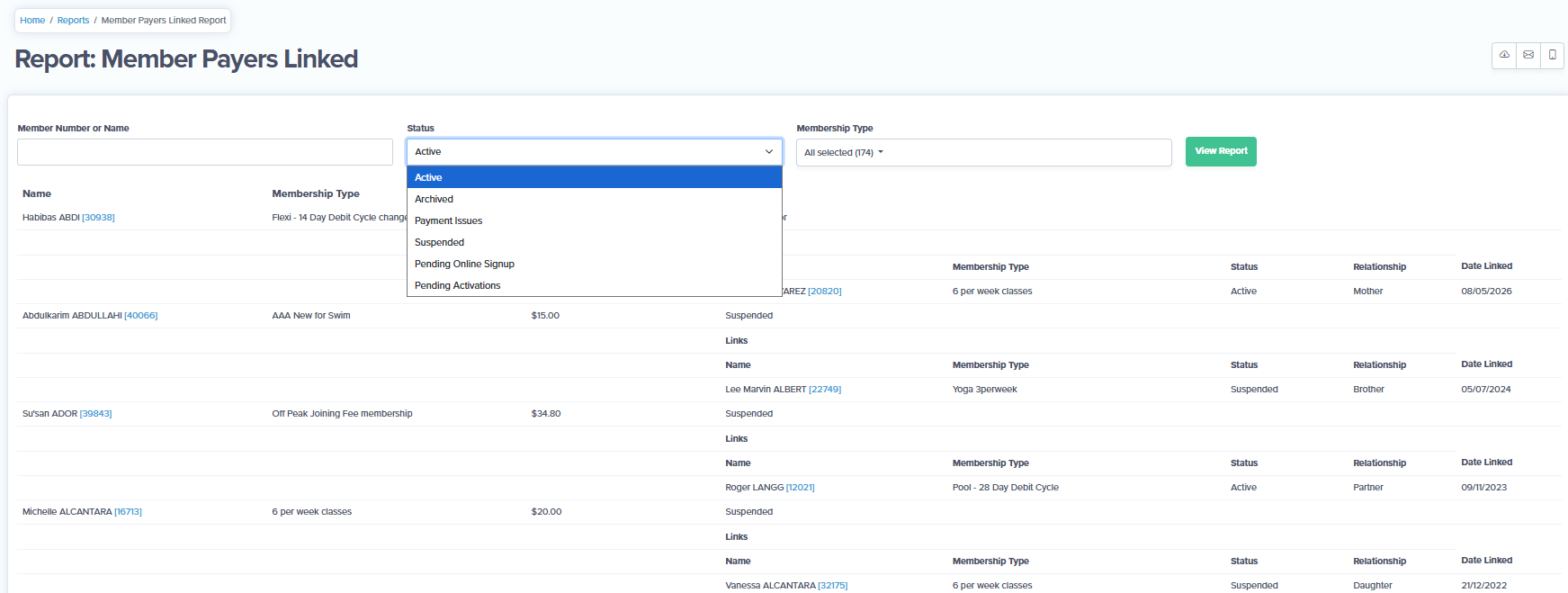The width and height of the screenshot is (1568, 593).
Task: Focus the Member Number or Name field
Action: (205, 152)
